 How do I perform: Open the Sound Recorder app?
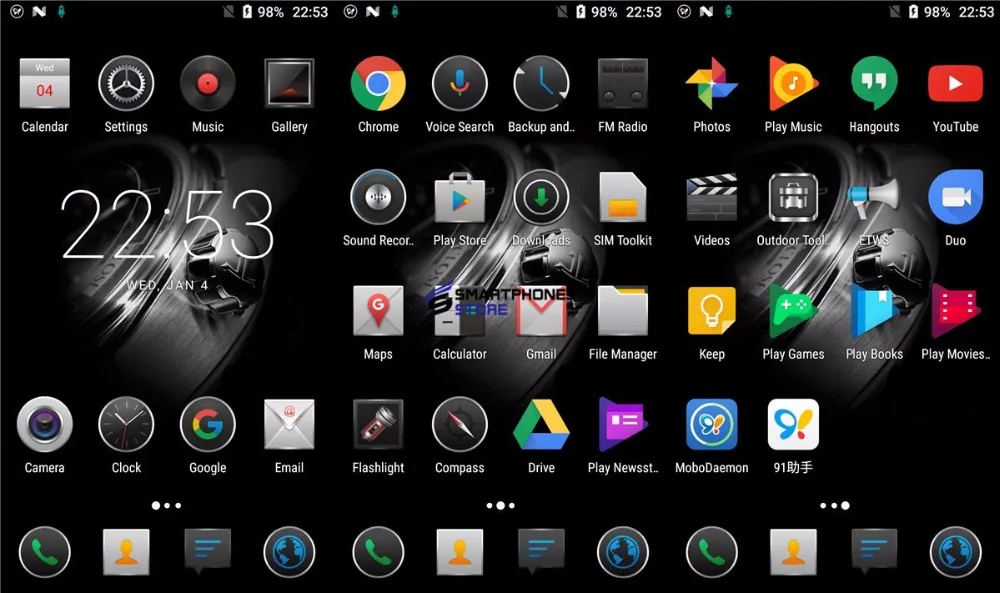[378, 197]
